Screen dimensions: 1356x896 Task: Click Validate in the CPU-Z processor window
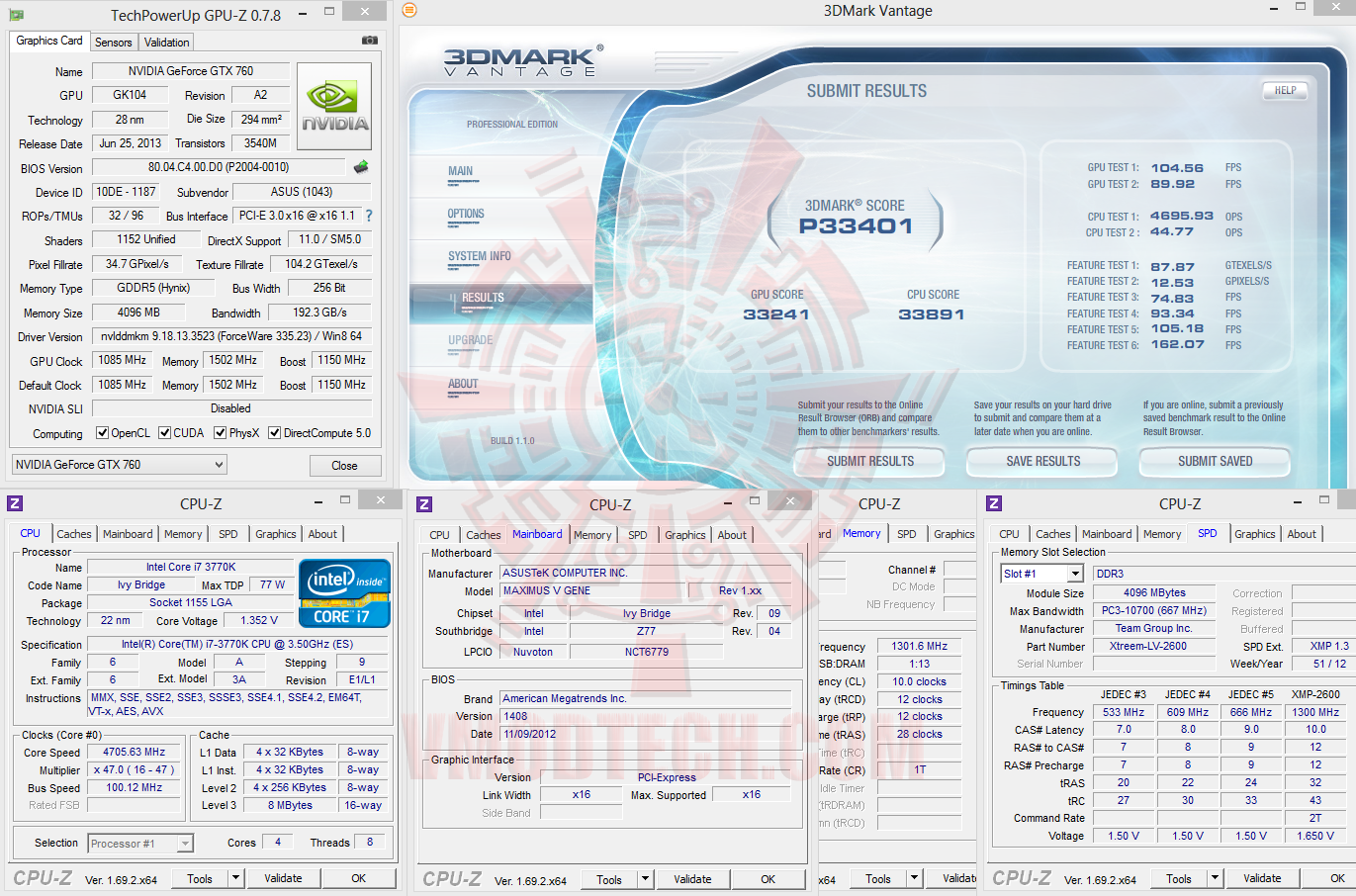(x=283, y=878)
